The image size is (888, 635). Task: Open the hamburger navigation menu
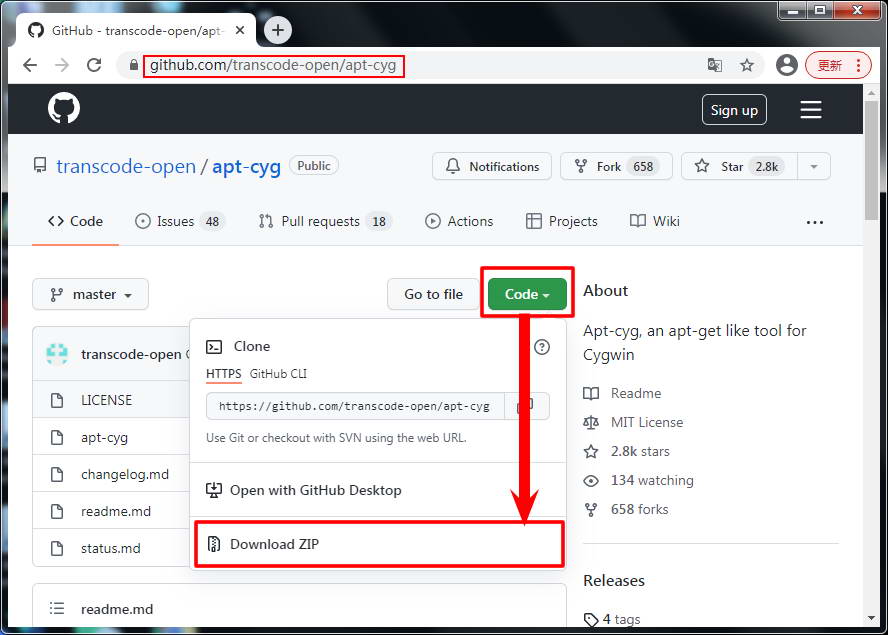click(x=810, y=110)
